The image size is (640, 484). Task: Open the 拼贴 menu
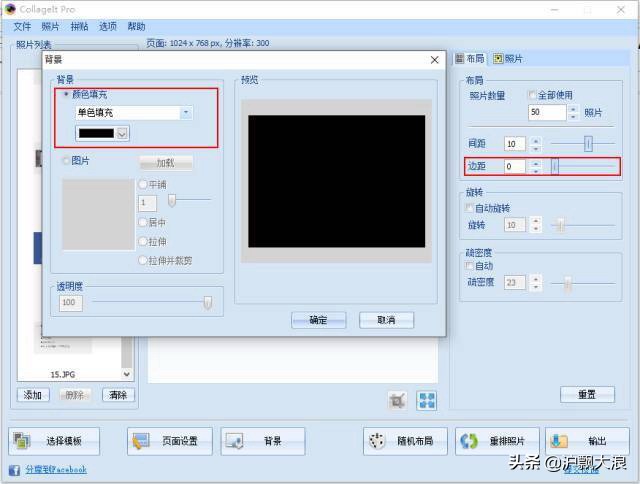pyautogui.click(x=79, y=27)
